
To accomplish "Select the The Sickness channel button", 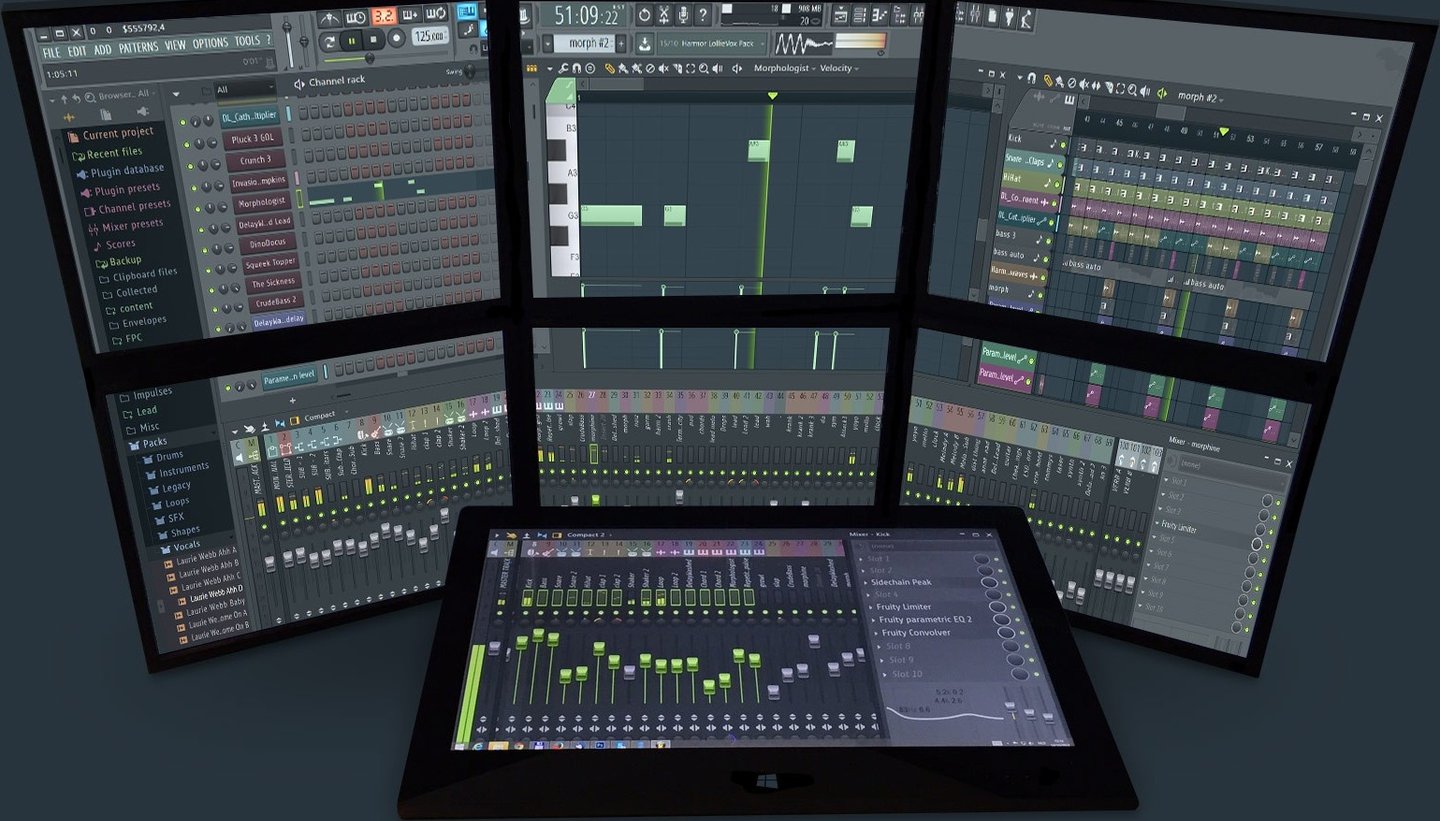I will point(272,283).
